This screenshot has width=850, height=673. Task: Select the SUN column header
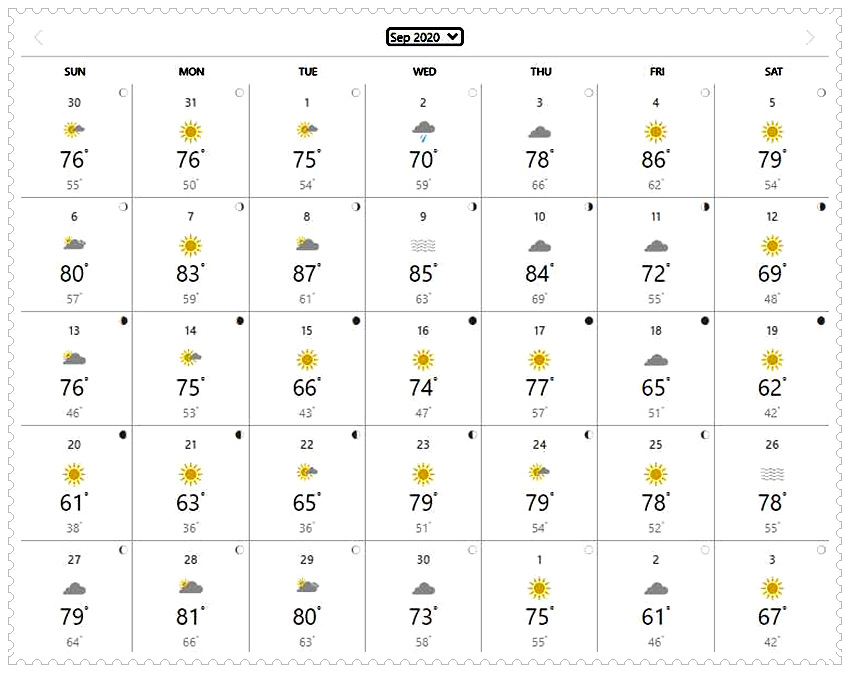(75, 72)
